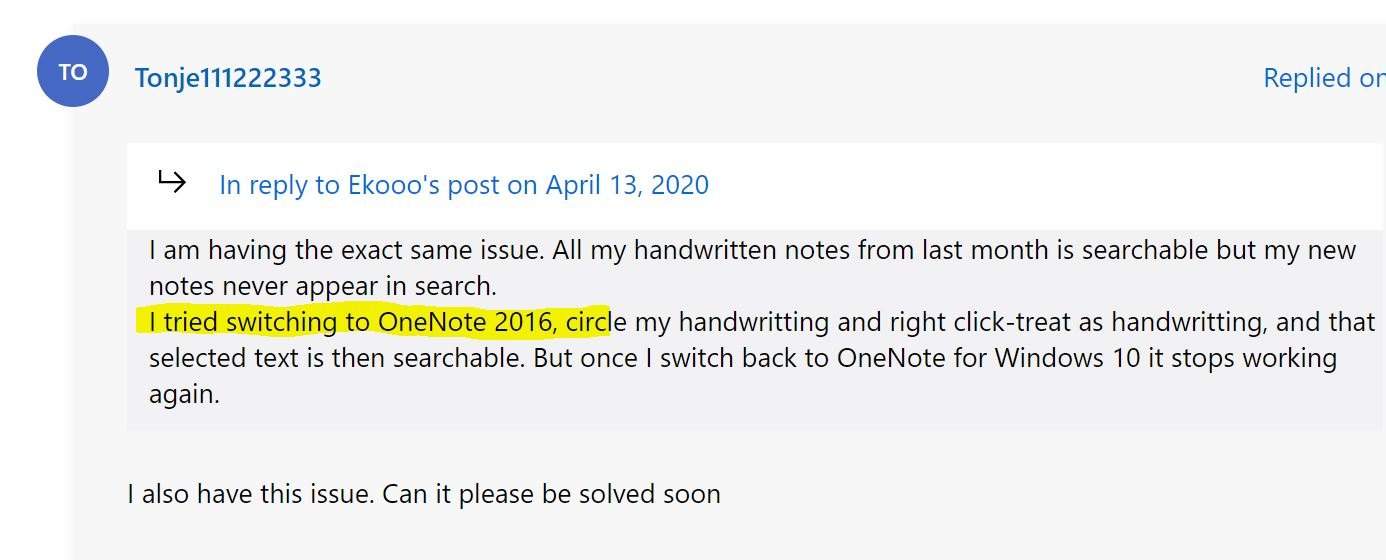Click the reply arrow icon
The height and width of the screenshot is (560, 1386).
(x=171, y=182)
